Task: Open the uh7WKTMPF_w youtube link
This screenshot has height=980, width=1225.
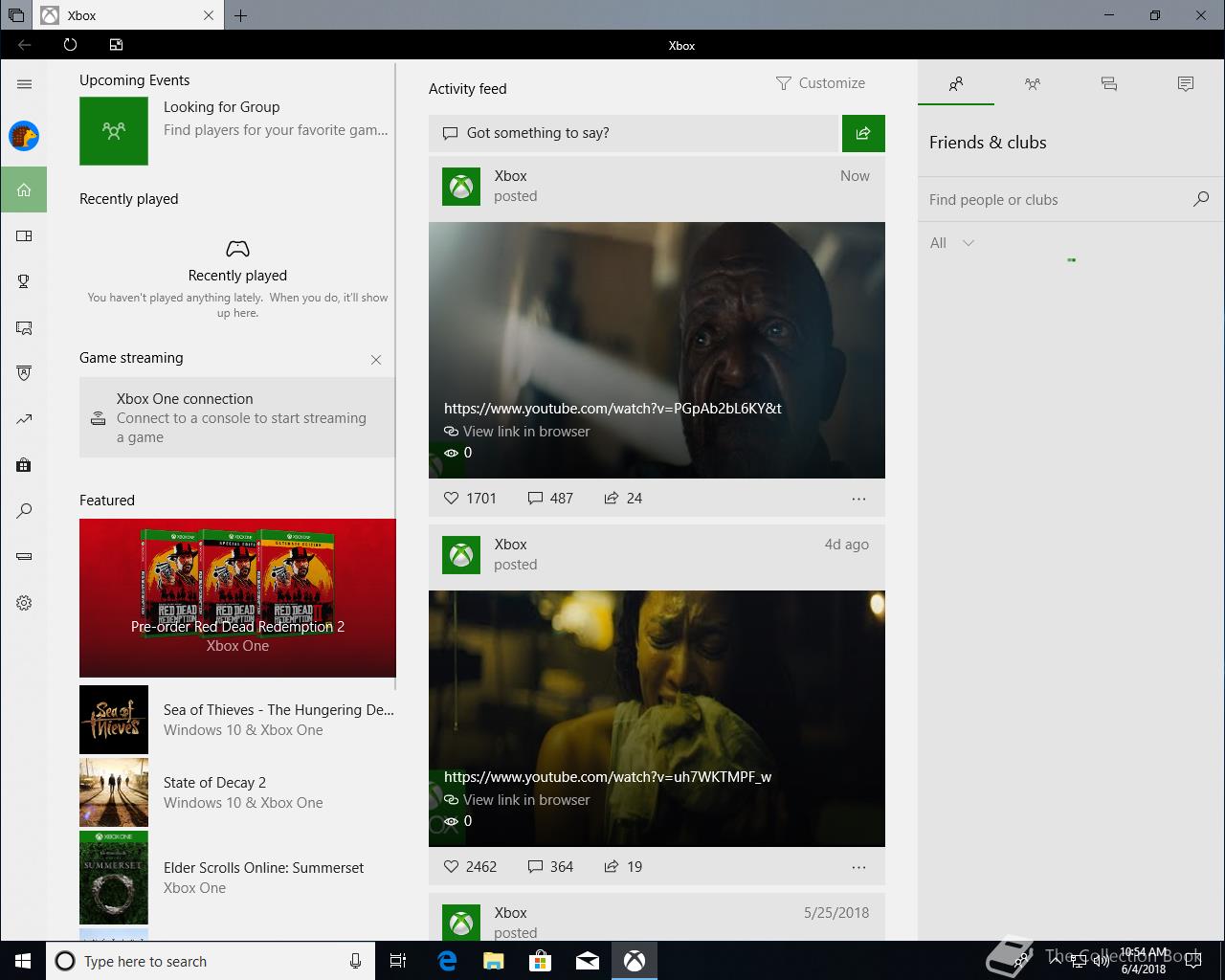Action: point(608,777)
